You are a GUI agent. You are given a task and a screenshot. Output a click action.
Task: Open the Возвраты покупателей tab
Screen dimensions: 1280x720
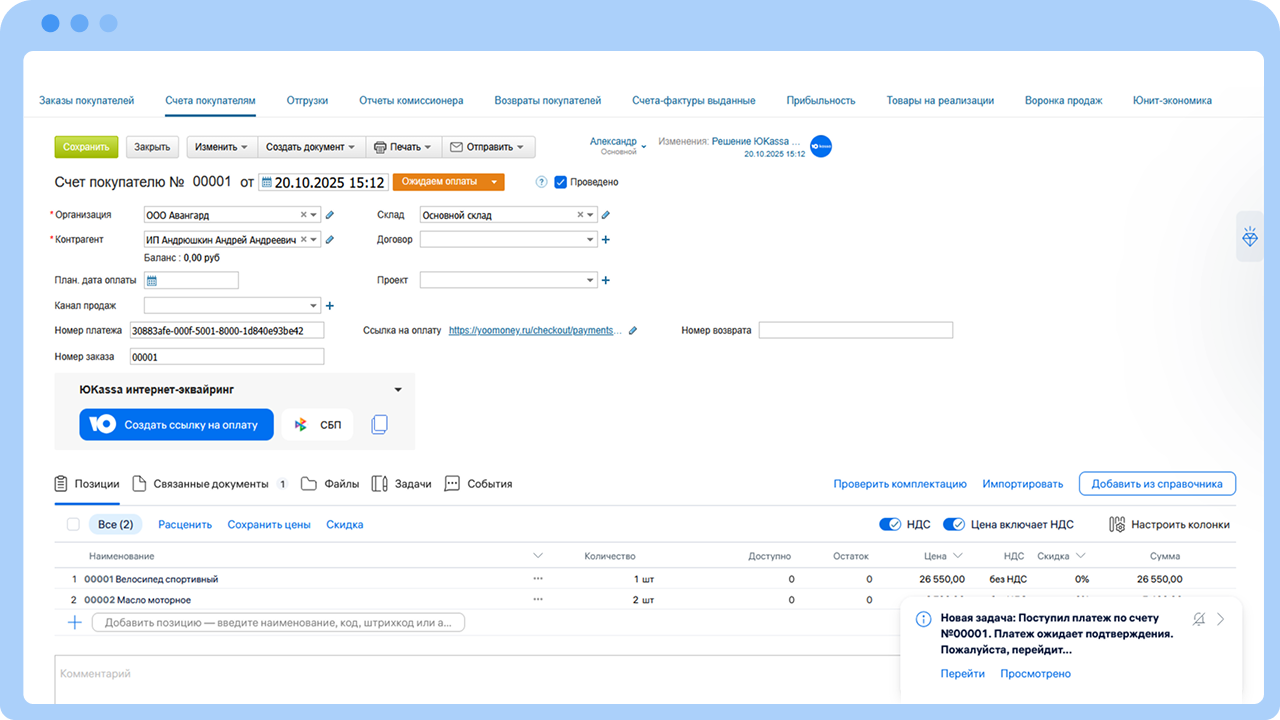pyautogui.click(x=548, y=100)
